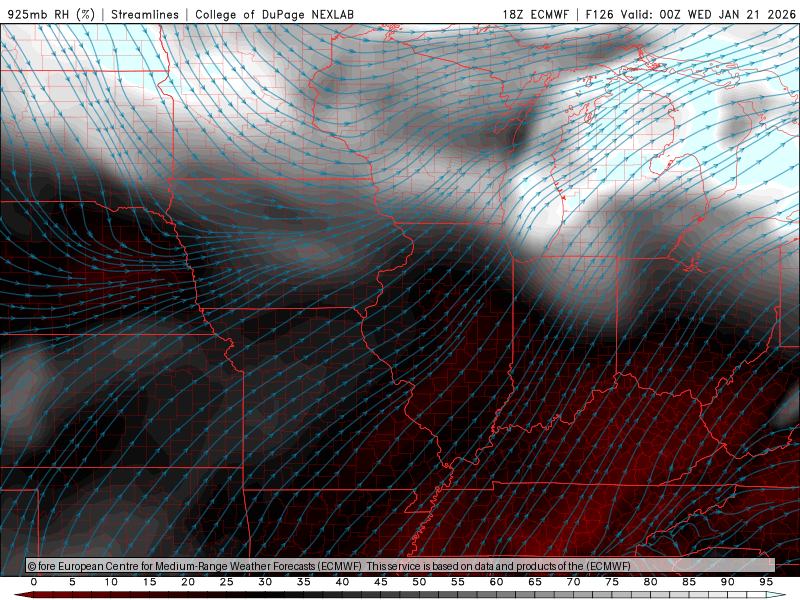Click the ECMWF copyright notice bar

pyautogui.click(x=400, y=566)
